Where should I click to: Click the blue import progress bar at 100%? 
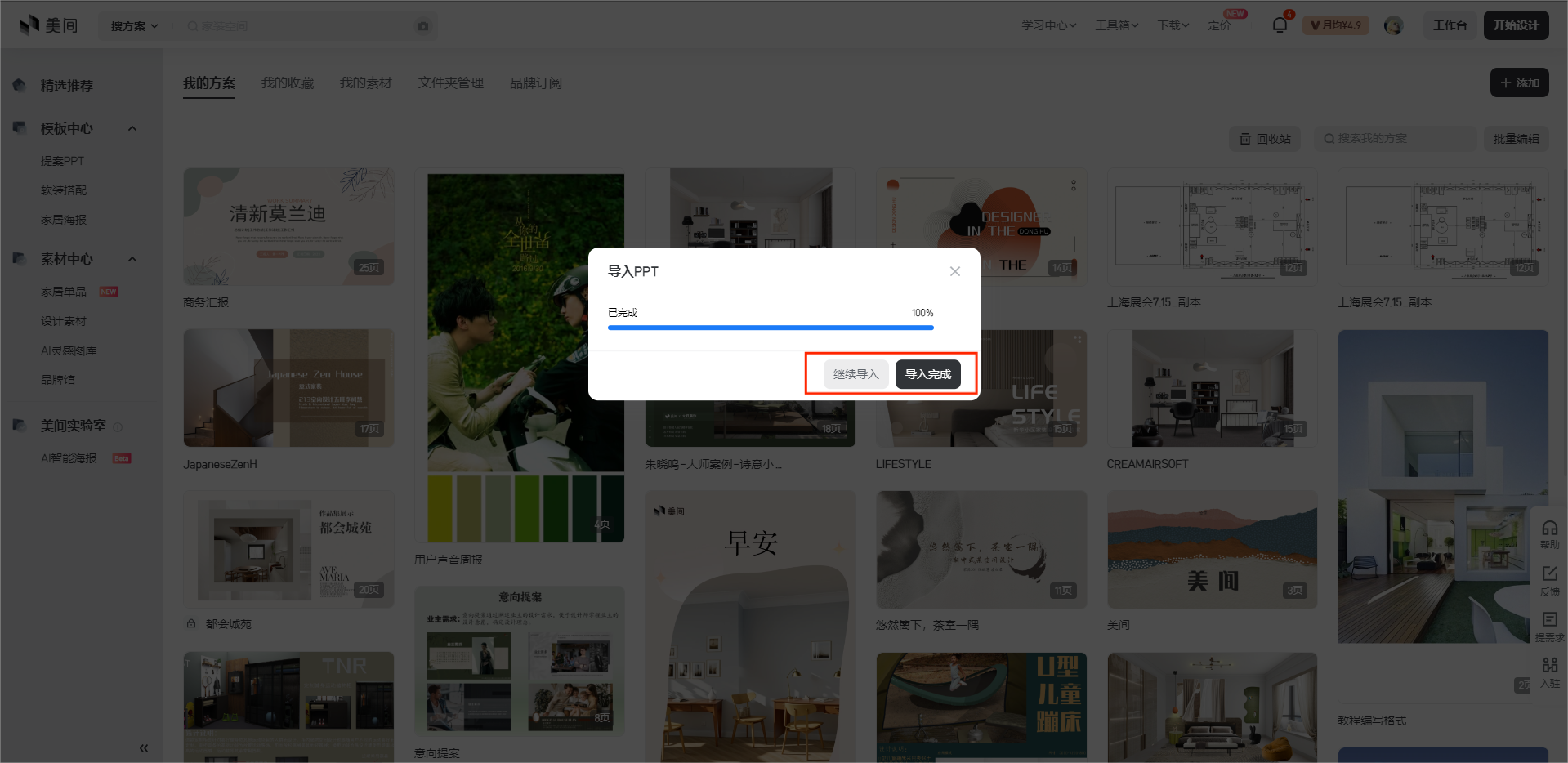(769, 327)
